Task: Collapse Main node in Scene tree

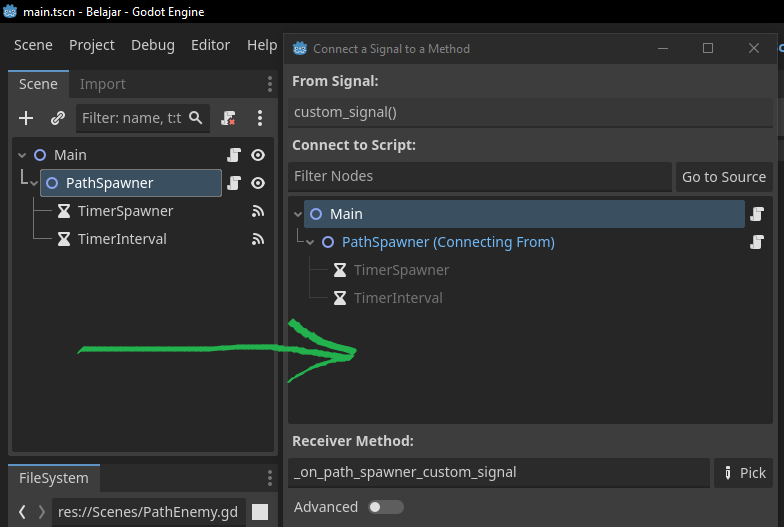Action: [22, 155]
